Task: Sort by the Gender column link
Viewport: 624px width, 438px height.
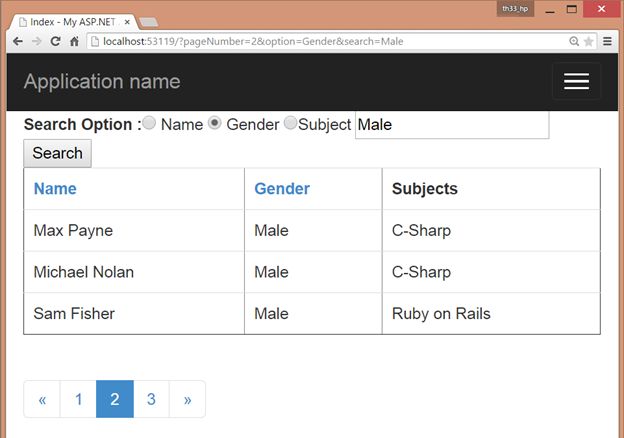Action: coord(282,188)
